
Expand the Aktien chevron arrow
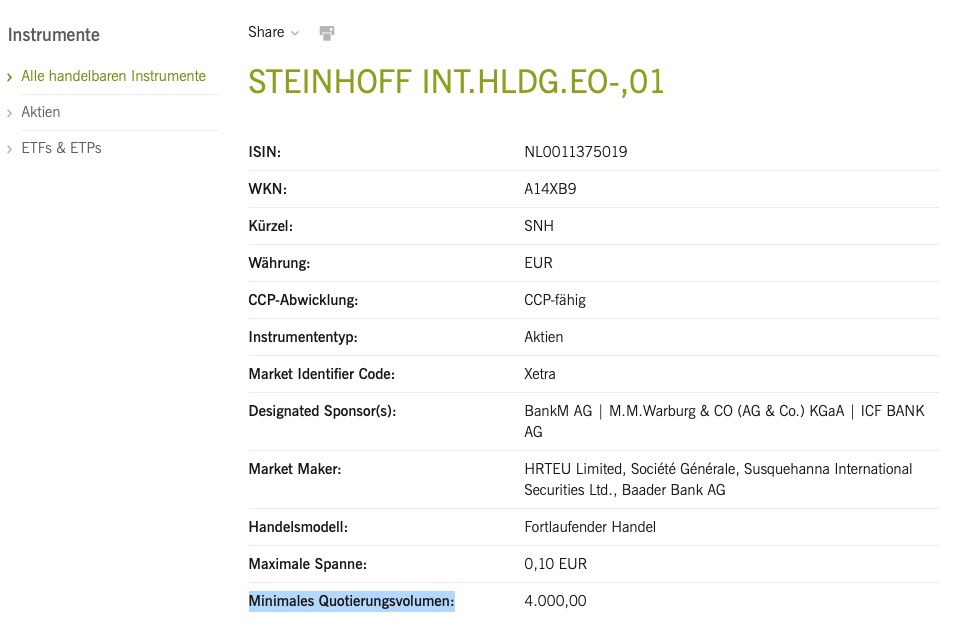[10, 112]
